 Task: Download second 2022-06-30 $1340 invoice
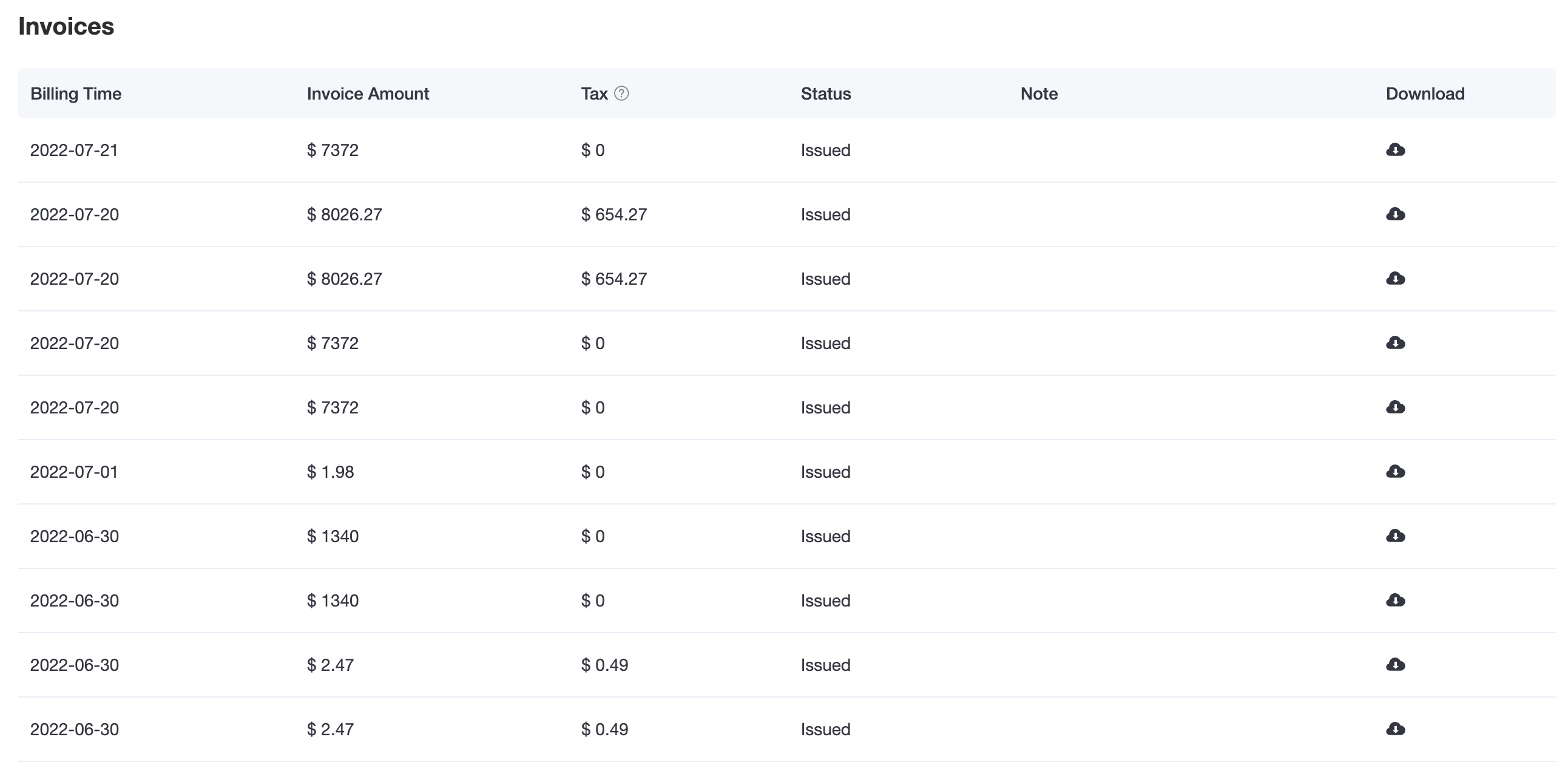point(1395,600)
